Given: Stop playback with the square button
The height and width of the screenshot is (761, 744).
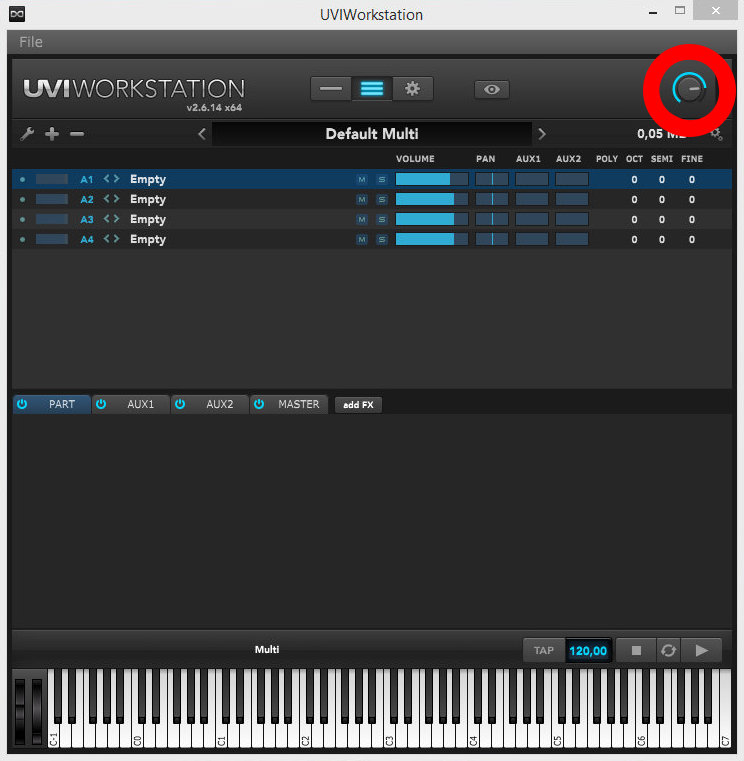Looking at the screenshot, I should (x=636, y=650).
